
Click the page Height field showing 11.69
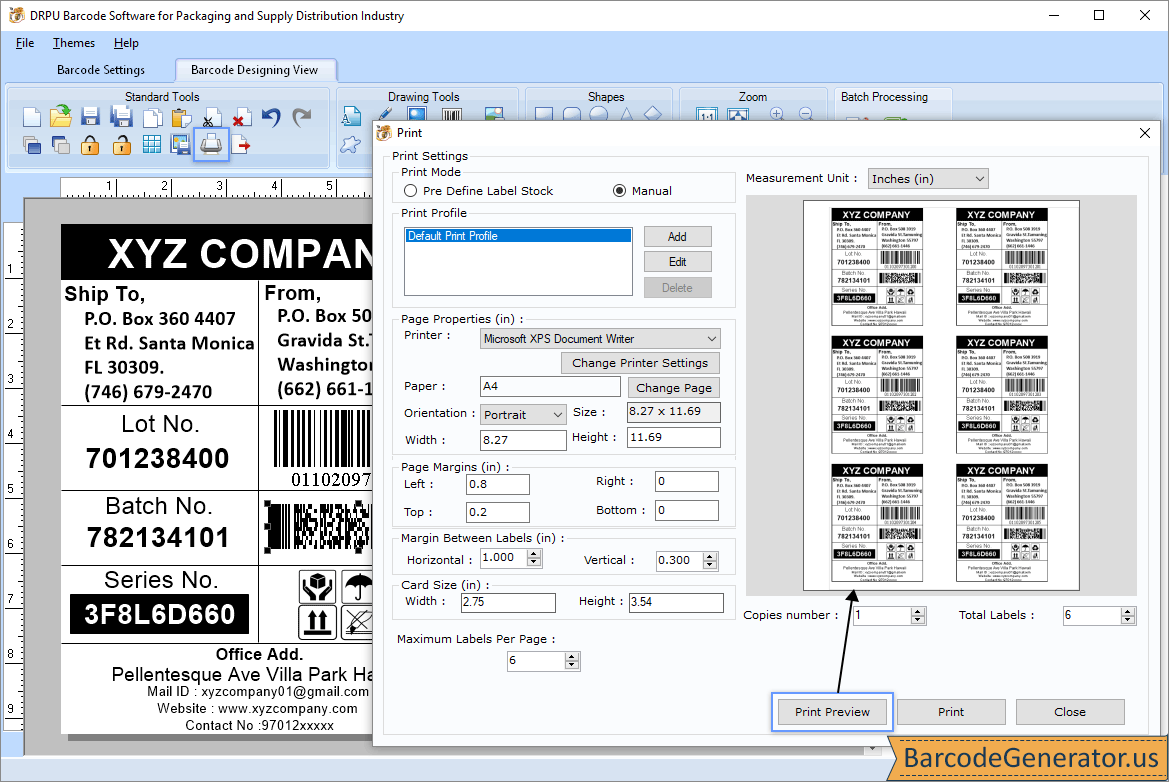click(x=674, y=437)
